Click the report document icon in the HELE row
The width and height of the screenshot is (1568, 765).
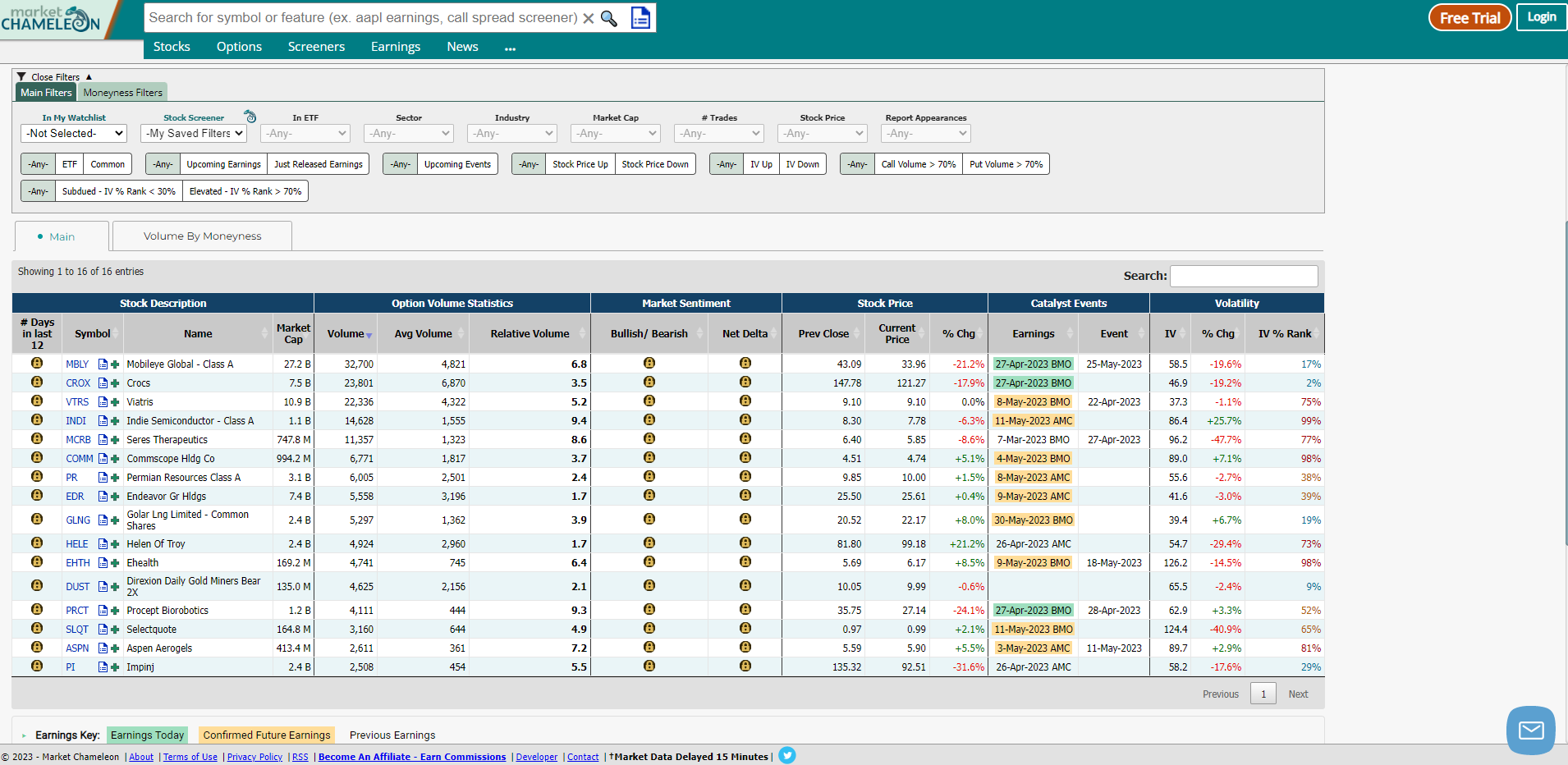[x=103, y=544]
